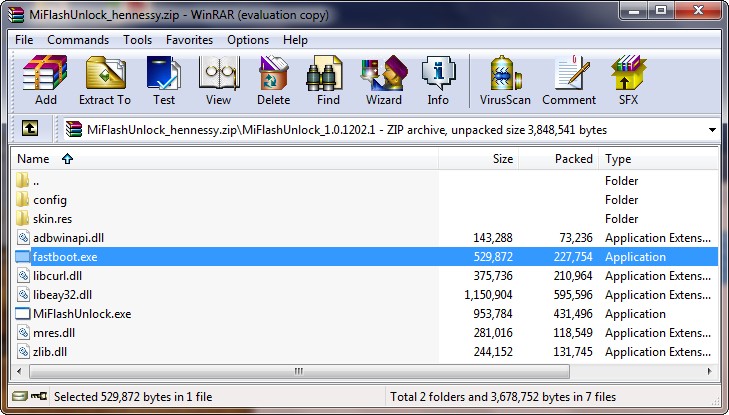Click the status bar selected bytes text

(133, 396)
